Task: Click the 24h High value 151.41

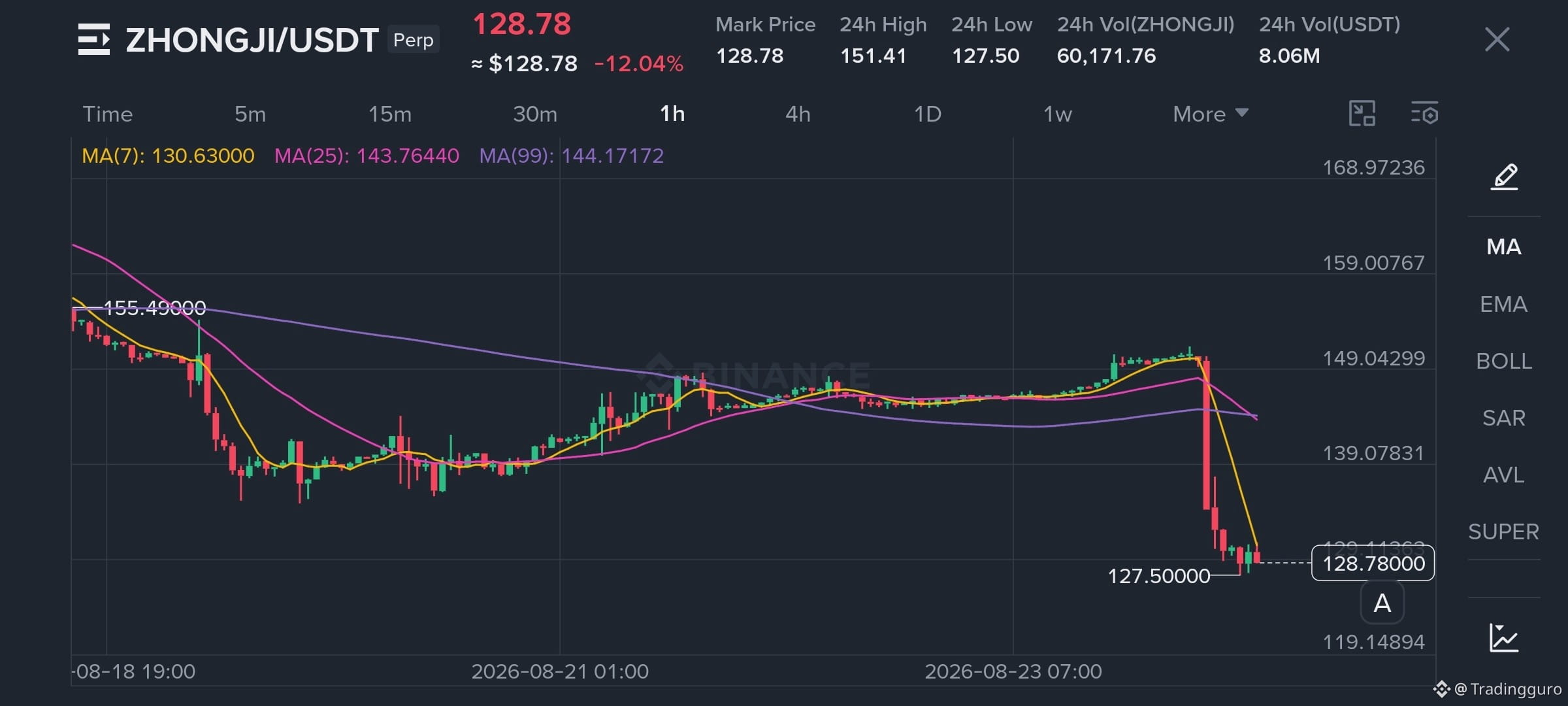Action: pos(874,56)
